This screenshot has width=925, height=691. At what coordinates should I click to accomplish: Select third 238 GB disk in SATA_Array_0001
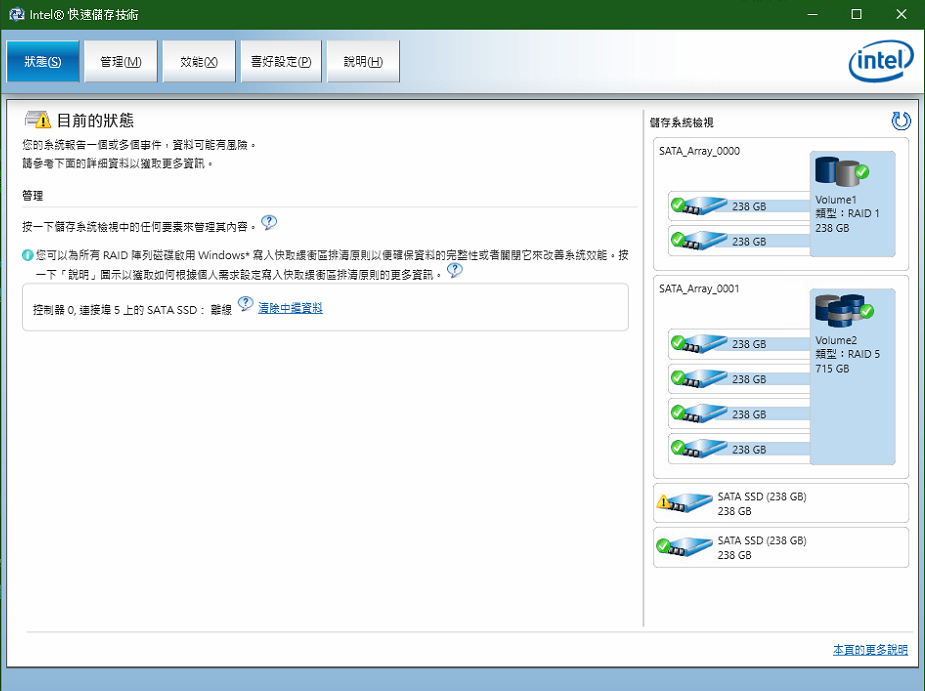[x=740, y=414]
